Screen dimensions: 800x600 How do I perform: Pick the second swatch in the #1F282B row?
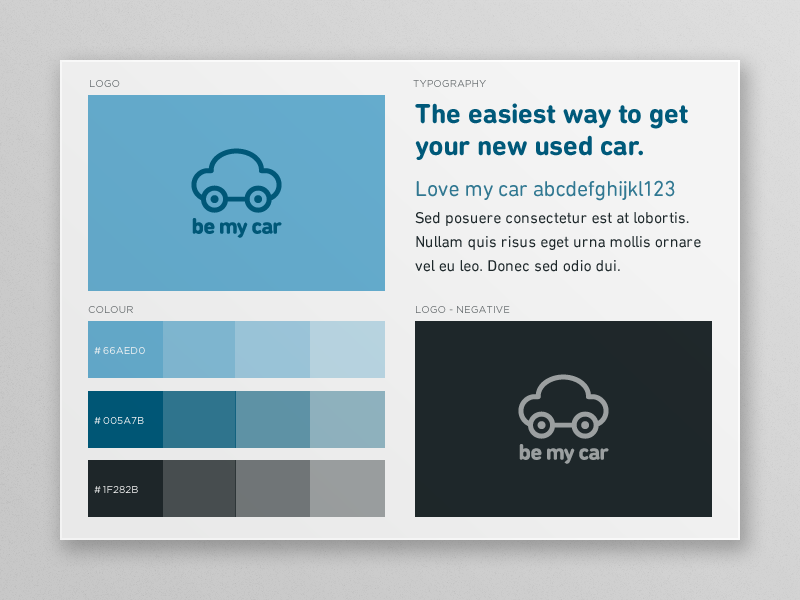coord(199,488)
